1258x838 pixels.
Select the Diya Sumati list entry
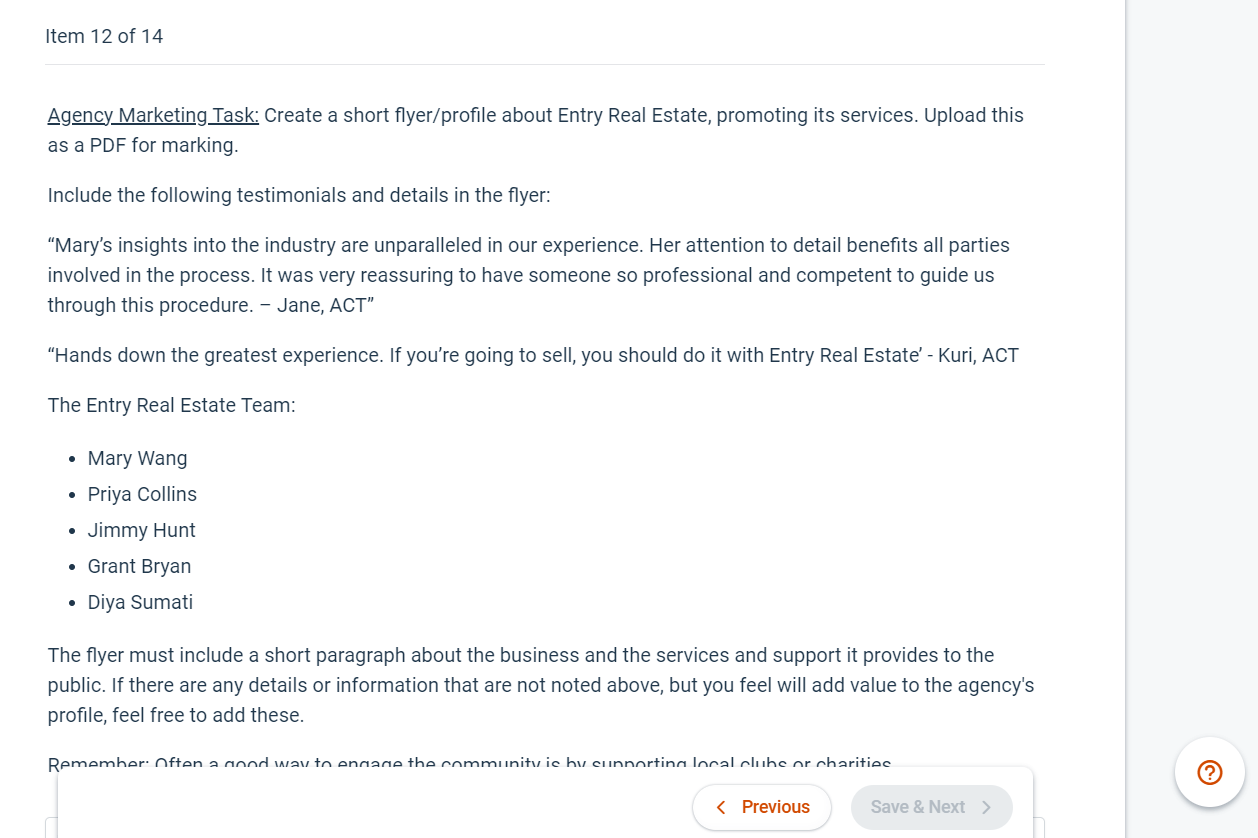140,602
